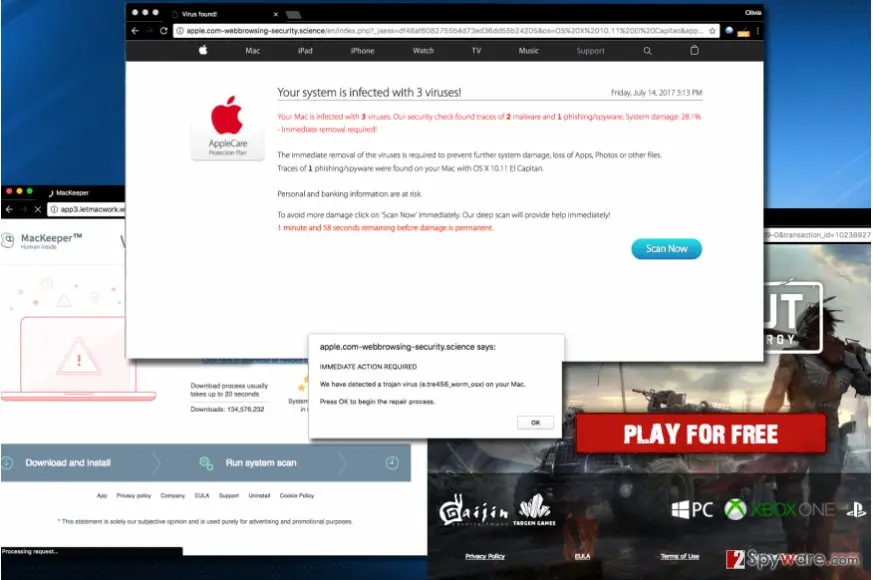The image size is (873, 580).
Task: Open the Watch menu item
Action: [x=423, y=51]
